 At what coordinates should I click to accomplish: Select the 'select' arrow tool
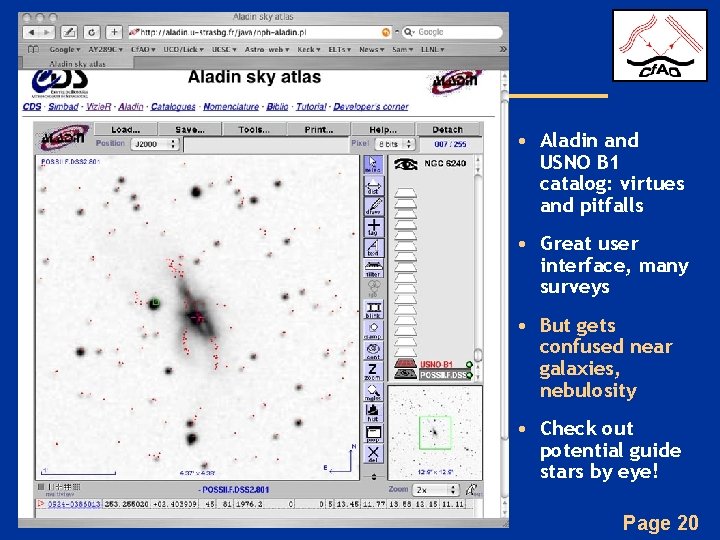pos(373,164)
